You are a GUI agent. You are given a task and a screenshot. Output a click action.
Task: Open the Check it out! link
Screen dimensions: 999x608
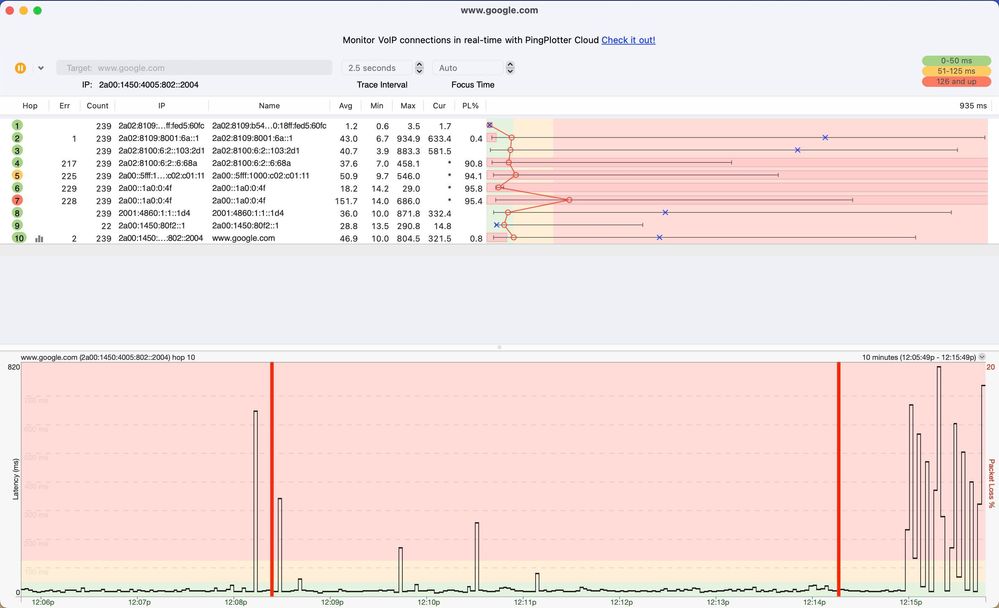628,40
